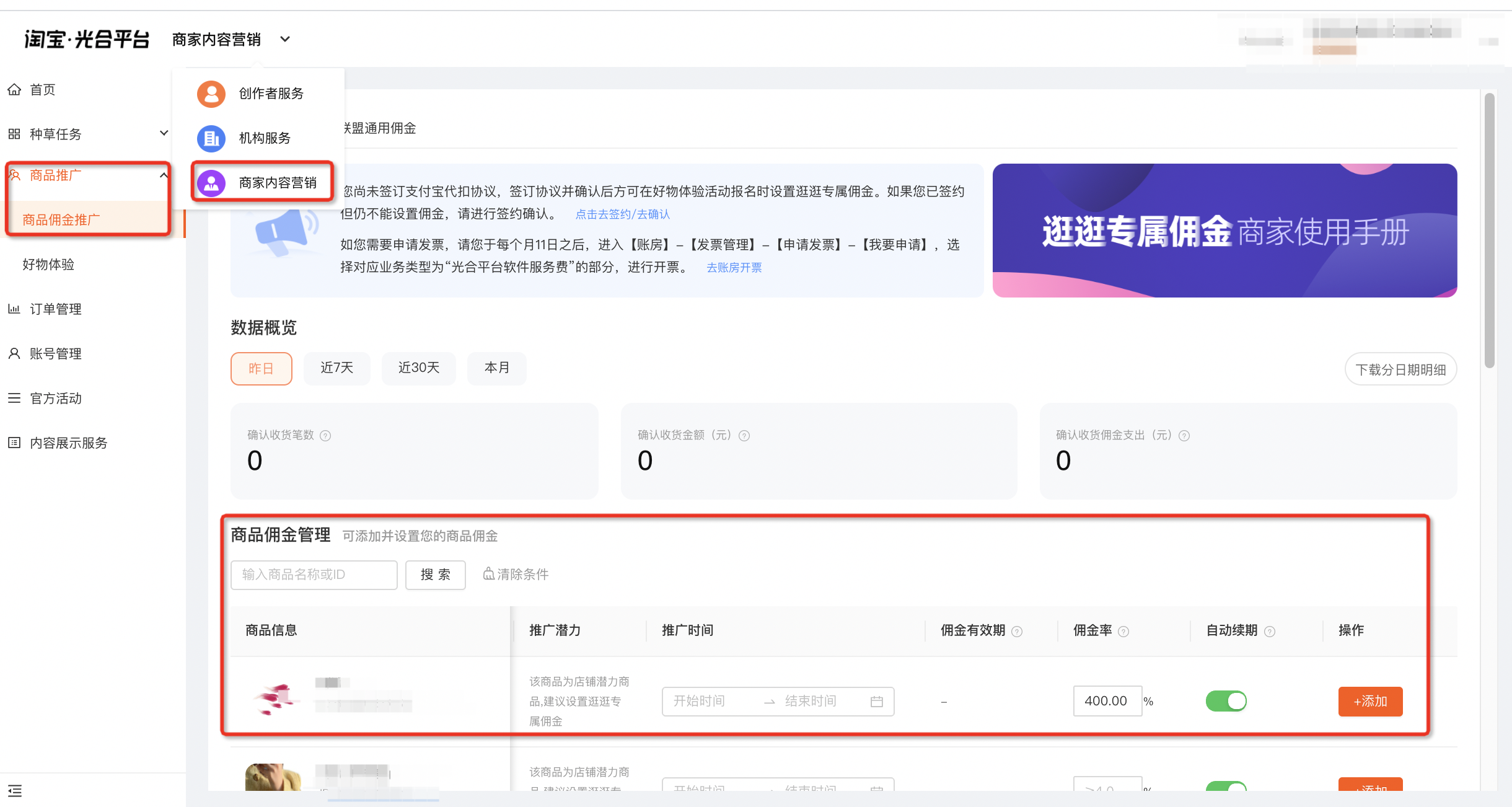Click the help icon beside 确认收货笔数
This screenshot has width=1512, height=807.
pyautogui.click(x=325, y=436)
